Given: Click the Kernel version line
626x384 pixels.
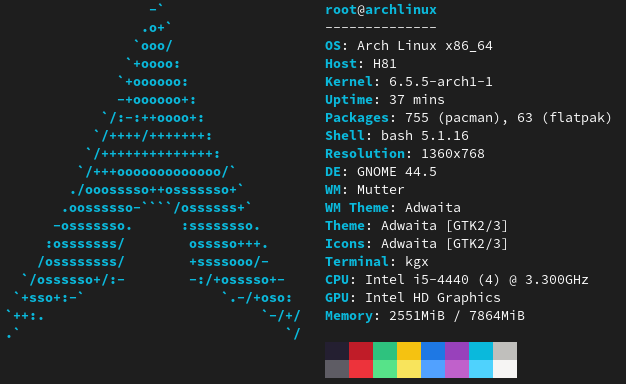Looking at the screenshot, I should 409,82.
